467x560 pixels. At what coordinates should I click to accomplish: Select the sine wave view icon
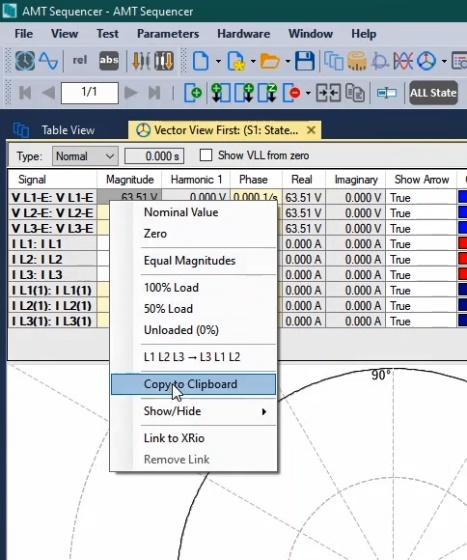coord(49,61)
